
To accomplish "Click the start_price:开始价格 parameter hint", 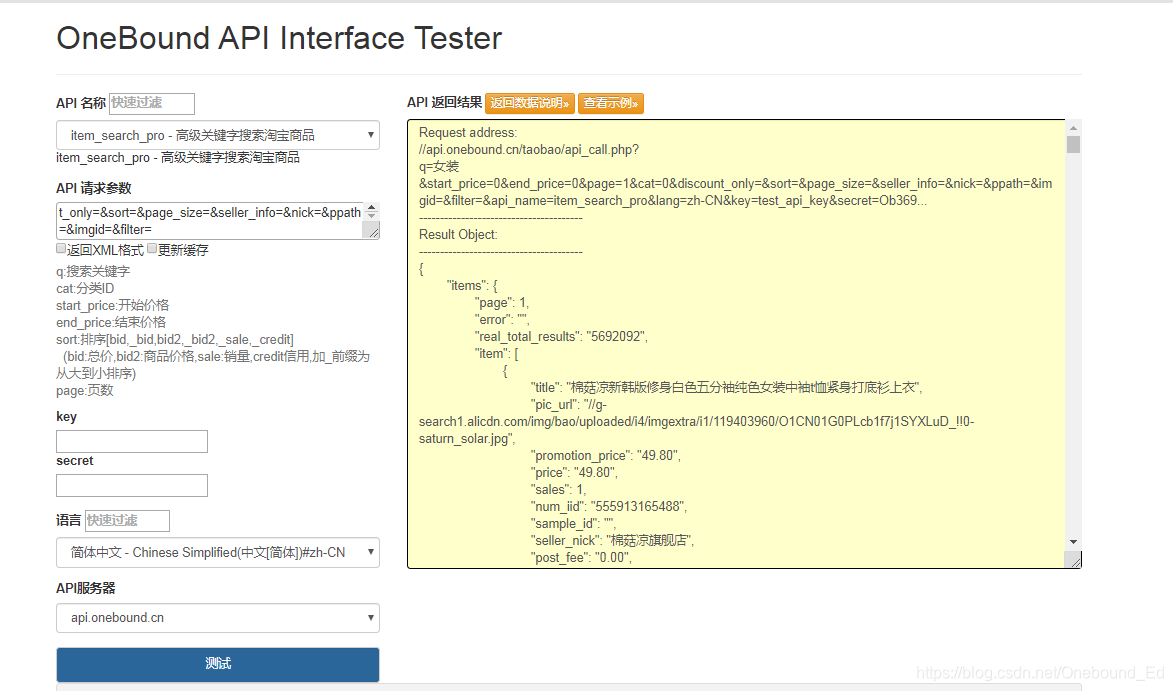I will point(112,305).
